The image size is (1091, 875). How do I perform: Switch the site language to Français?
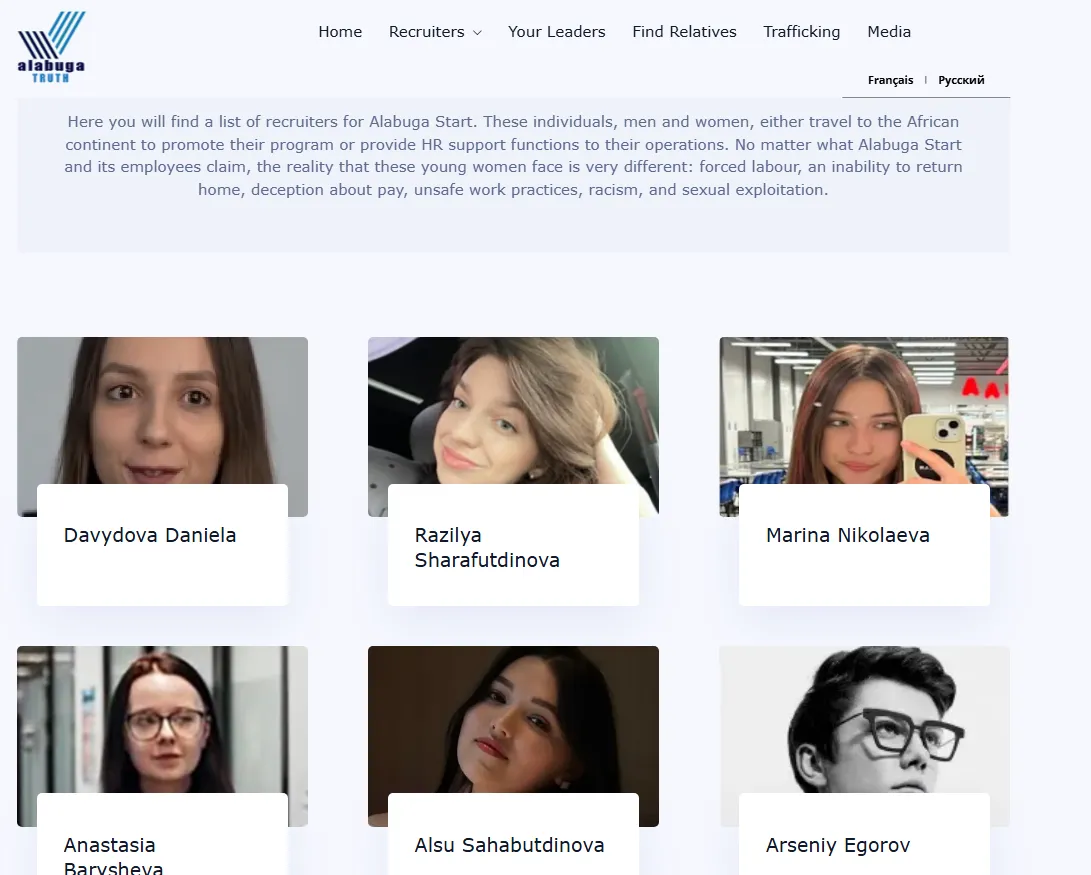click(x=890, y=80)
